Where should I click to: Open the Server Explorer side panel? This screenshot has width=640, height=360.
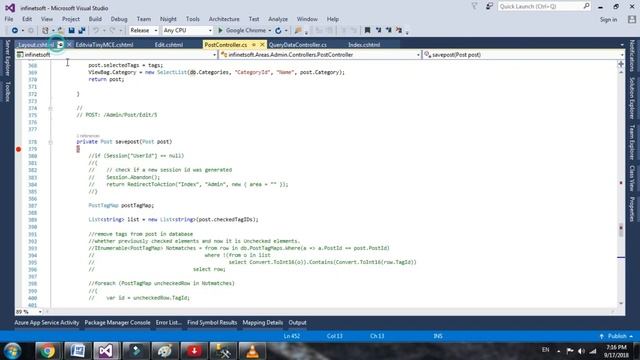pos(7,58)
